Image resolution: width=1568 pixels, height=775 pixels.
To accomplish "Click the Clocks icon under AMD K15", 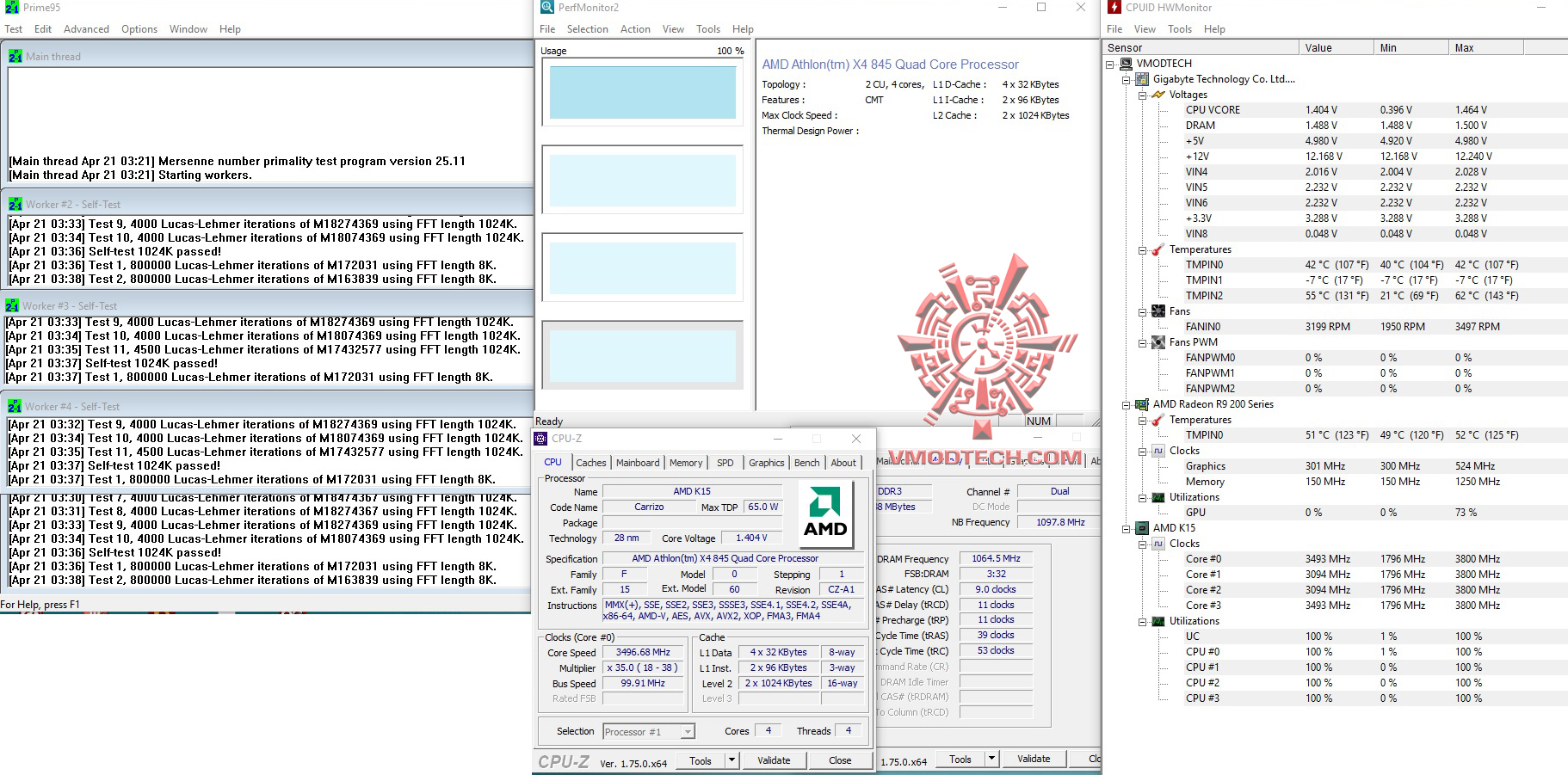I will 1158,544.
